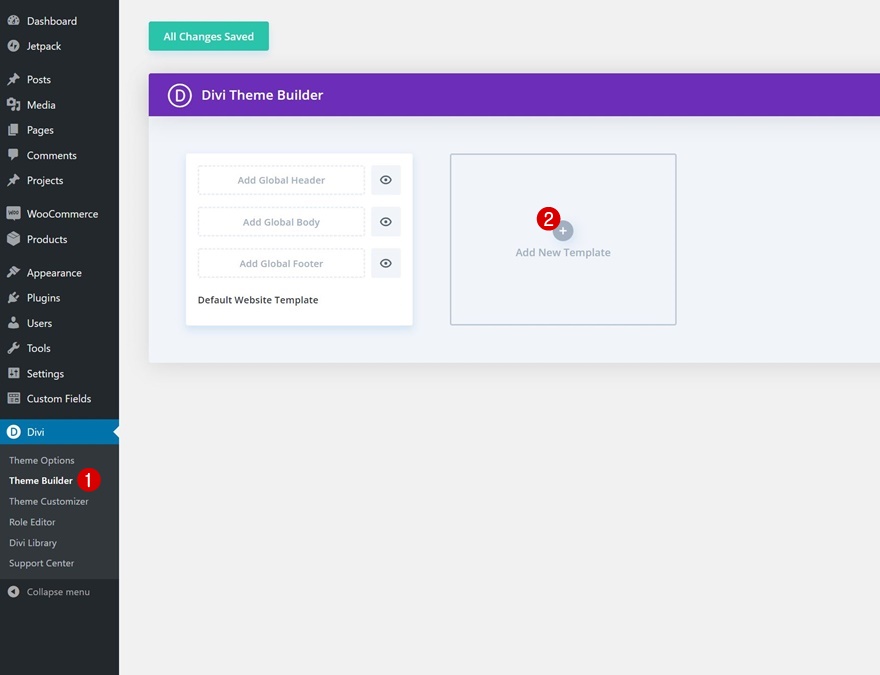This screenshot has width=880, height=675.
Task: Toggle Global Footer visibility eye
Action: click(386, 263)
